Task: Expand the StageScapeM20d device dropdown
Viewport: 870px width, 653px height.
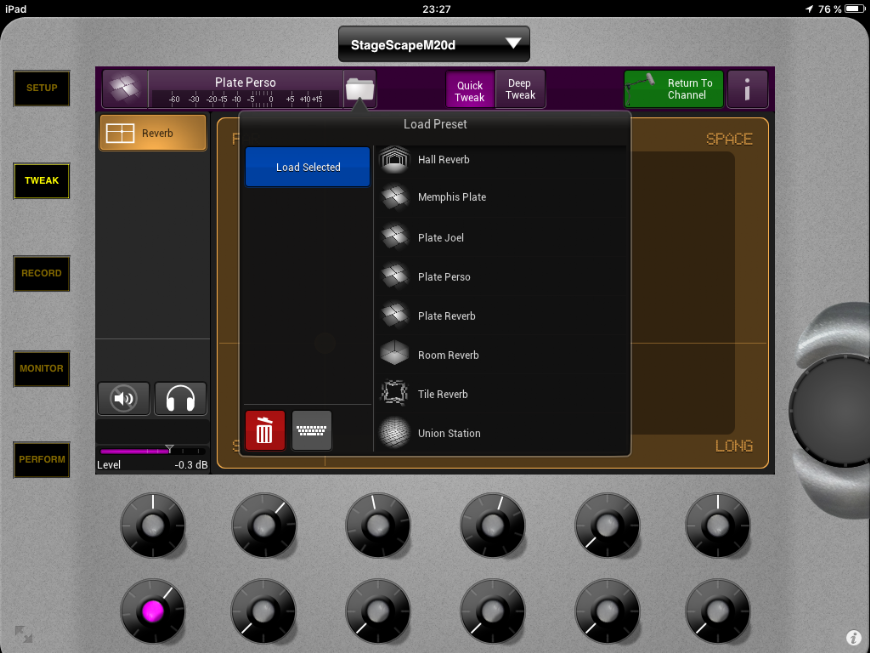Action: pyautogui.click(x=434, y=44)
